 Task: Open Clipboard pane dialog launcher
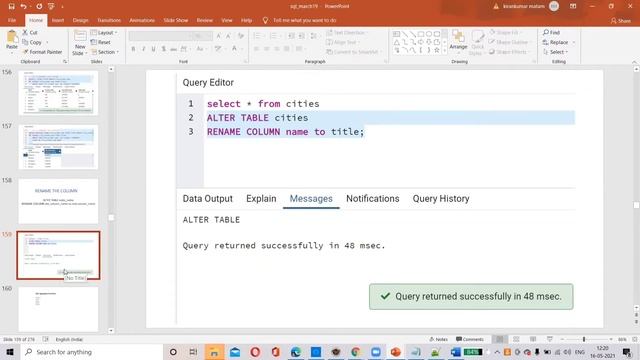[65, 62]
